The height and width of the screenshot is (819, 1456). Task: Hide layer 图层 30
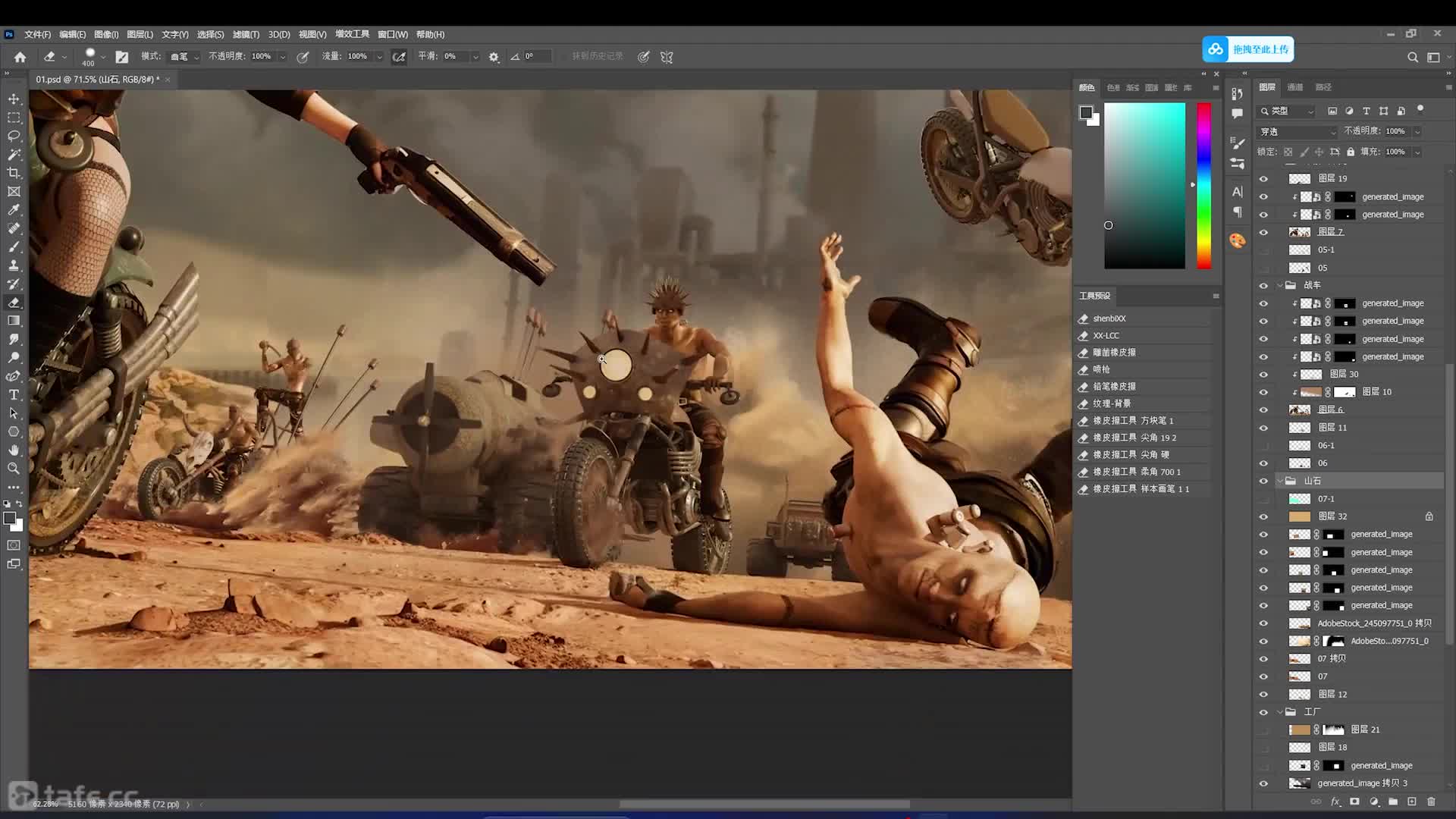pyautogui.click(x=1263, y=375)
